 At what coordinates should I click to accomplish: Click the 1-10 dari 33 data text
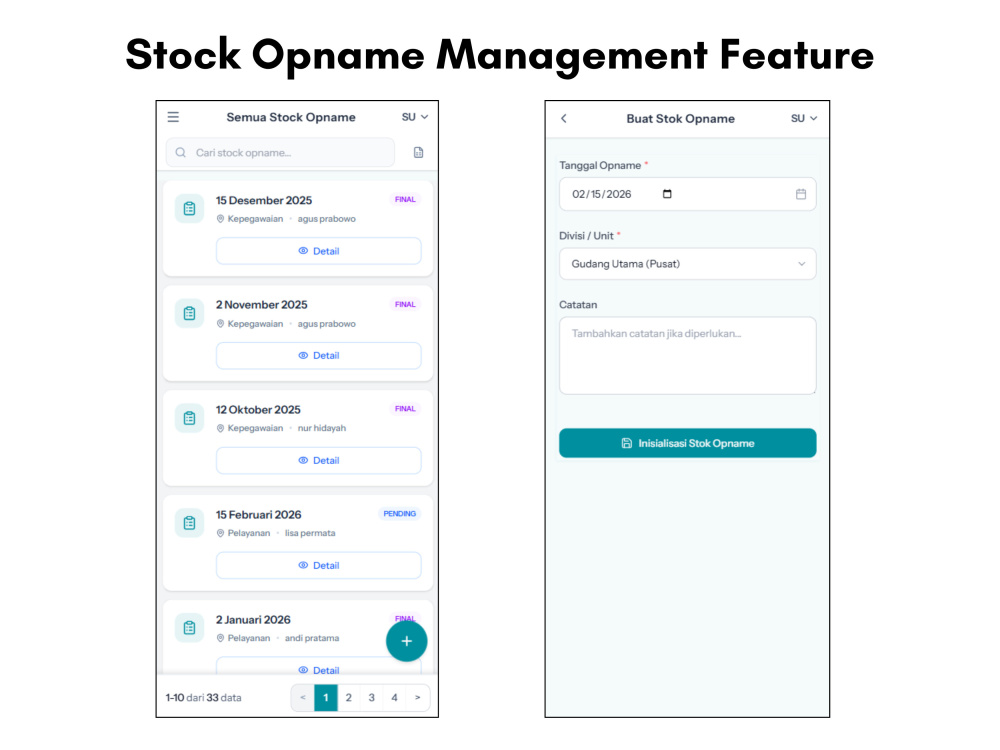coord(203,698)
